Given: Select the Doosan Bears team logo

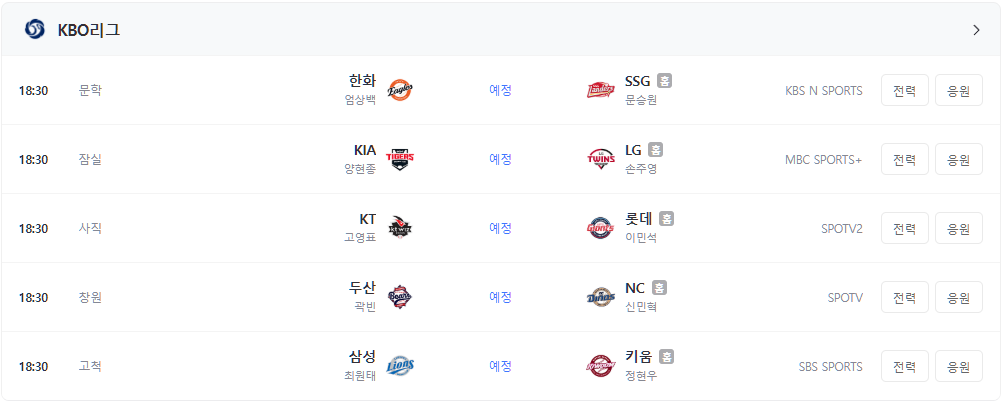Looking at the screenshot, I should click(399, 297).
